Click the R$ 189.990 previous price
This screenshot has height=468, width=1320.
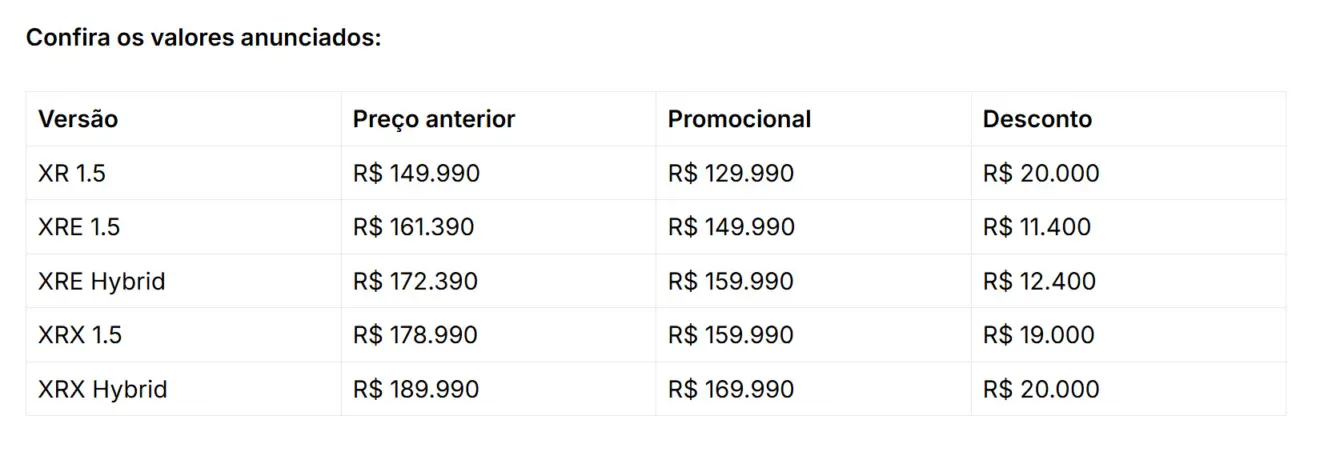416,389
